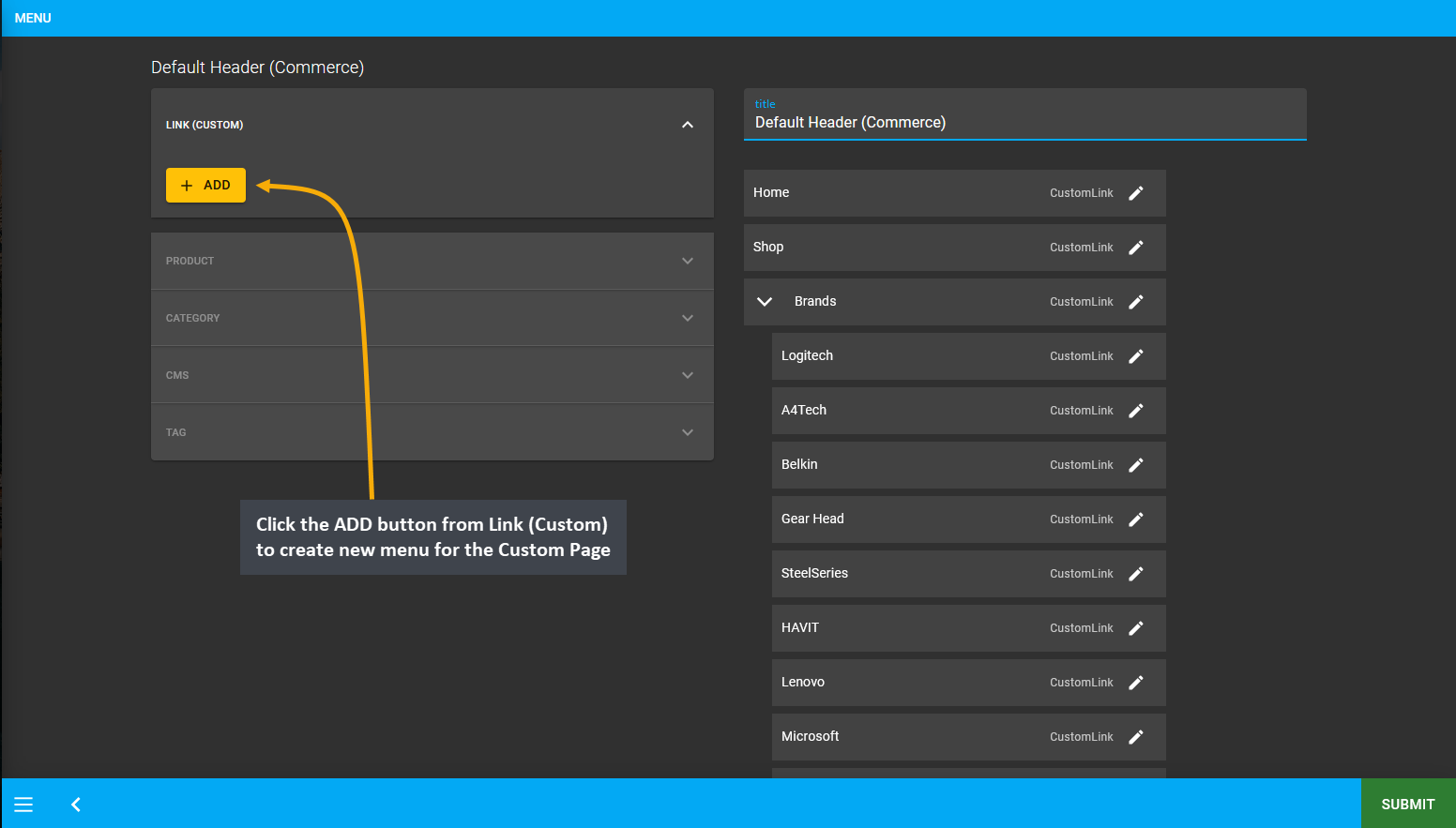Edit the HAVIT menu link

[x=1136, y=628]
